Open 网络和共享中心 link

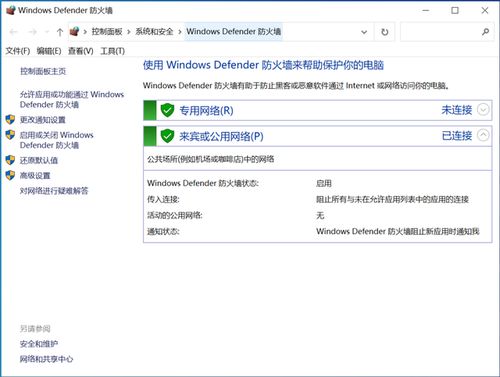pyautogui.click(x=46, y=359)
